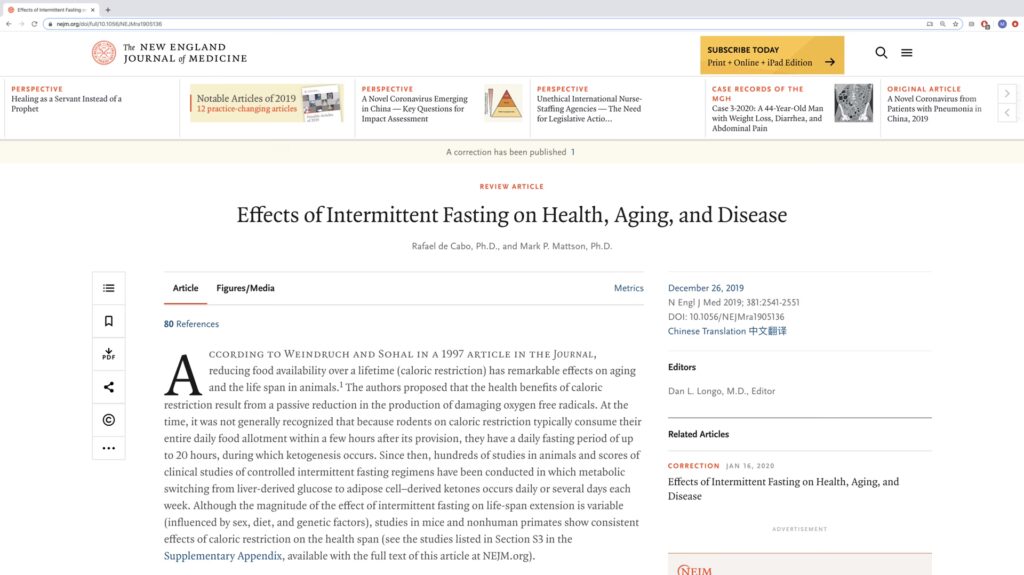Switch to the Figures/Media tab
This screenshot has width=1024, height=575.
[x=245, y=288]
